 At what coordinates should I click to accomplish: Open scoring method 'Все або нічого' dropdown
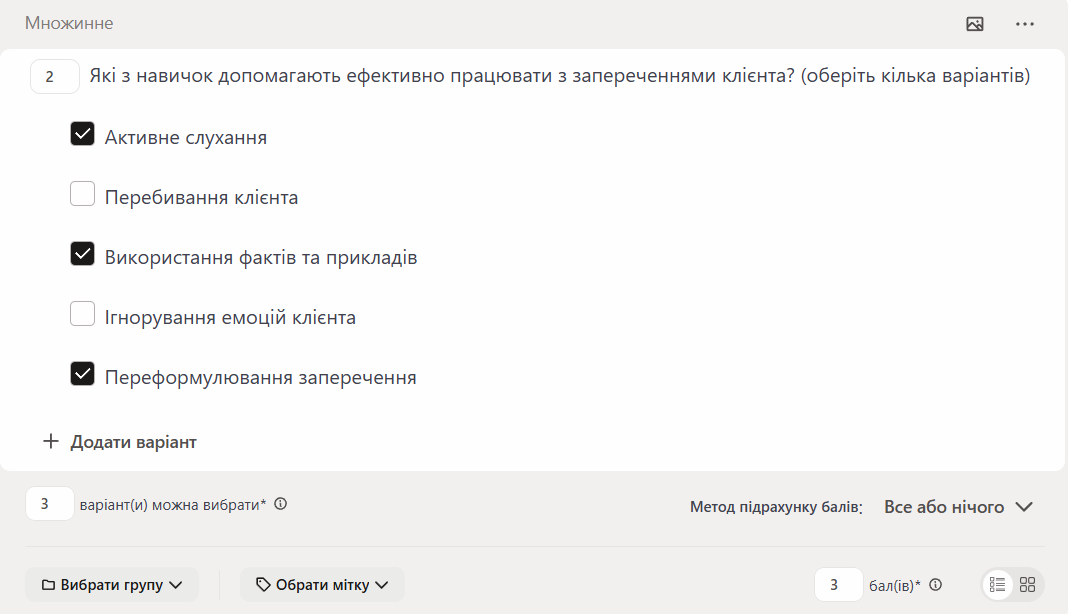958,507
